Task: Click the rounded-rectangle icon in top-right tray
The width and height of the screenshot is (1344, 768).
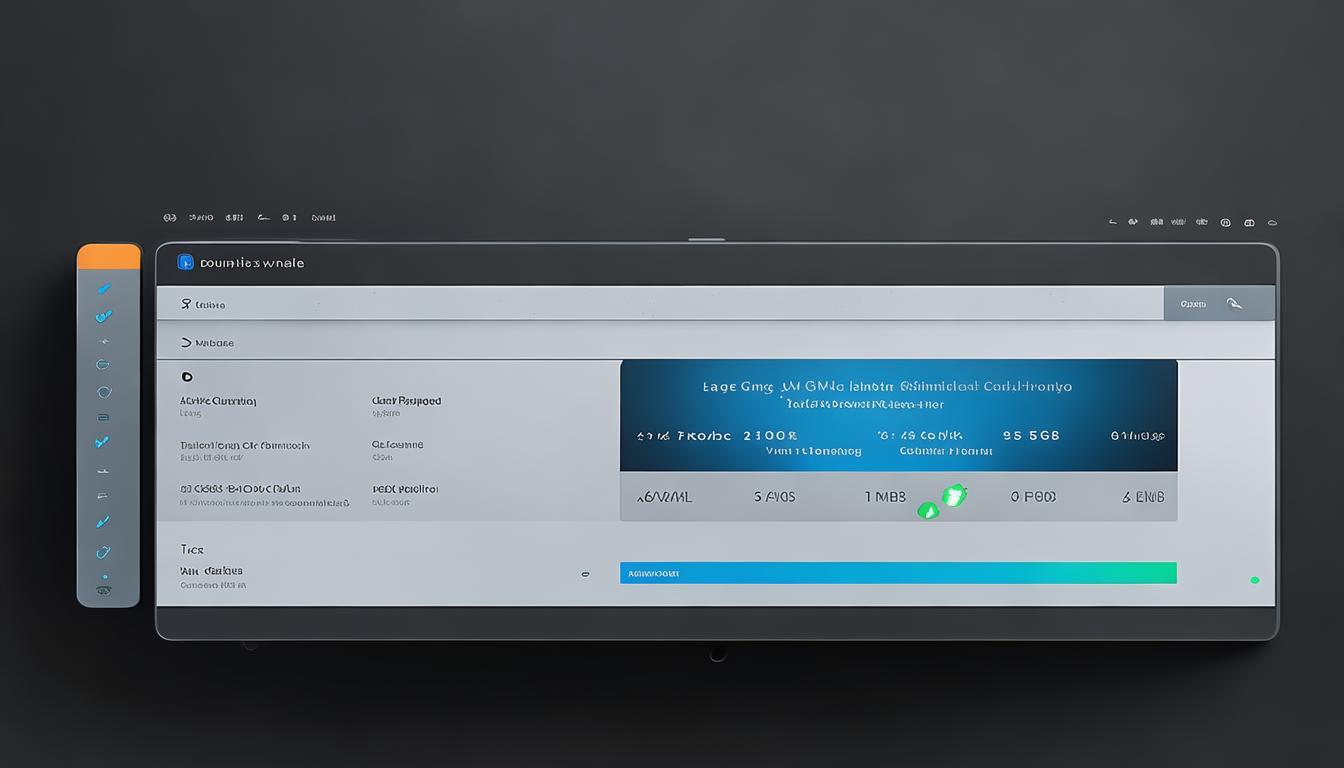Action: tap(1249, 222)
